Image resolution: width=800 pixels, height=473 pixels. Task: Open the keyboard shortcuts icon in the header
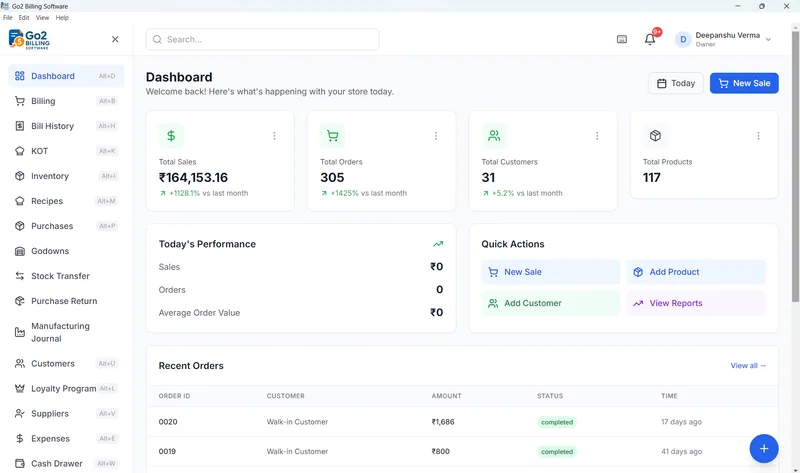click(622, 39)
